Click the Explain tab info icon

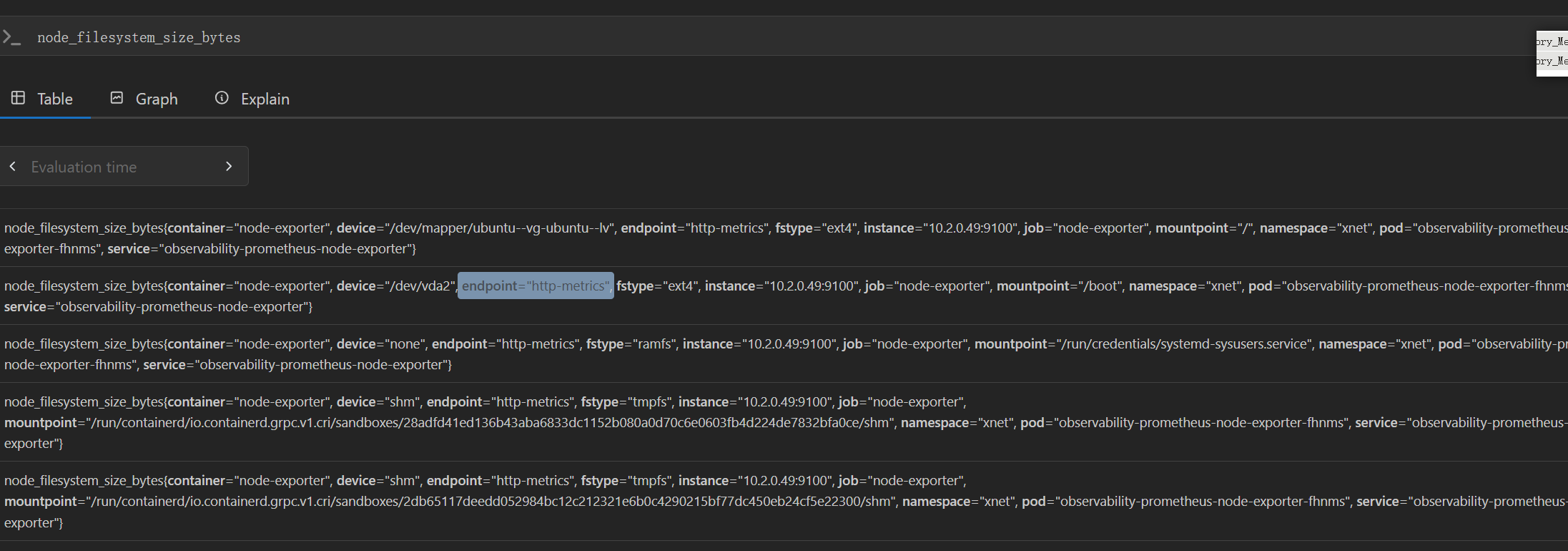pyautogui.click(x=222, y=97)
